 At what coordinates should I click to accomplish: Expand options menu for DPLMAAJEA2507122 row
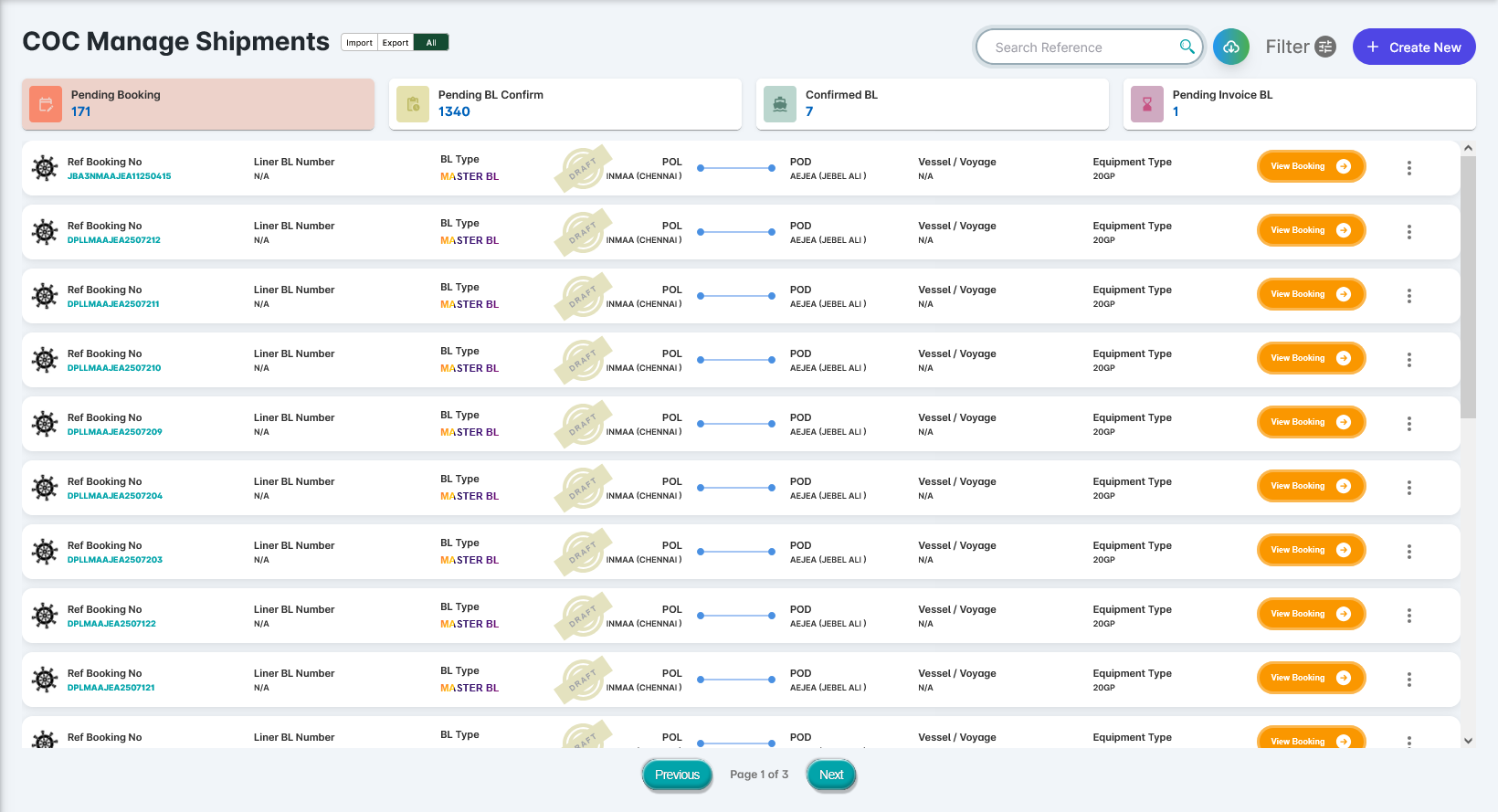1408,616
